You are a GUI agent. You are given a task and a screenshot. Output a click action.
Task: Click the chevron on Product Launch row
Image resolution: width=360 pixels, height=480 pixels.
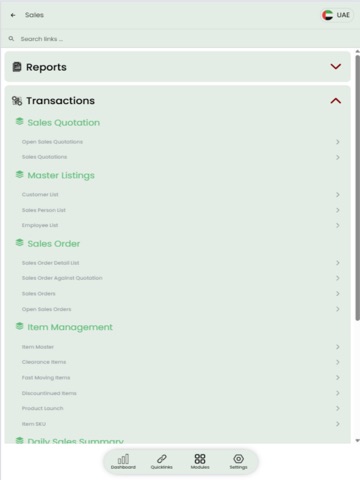click(x=338, y=408)
